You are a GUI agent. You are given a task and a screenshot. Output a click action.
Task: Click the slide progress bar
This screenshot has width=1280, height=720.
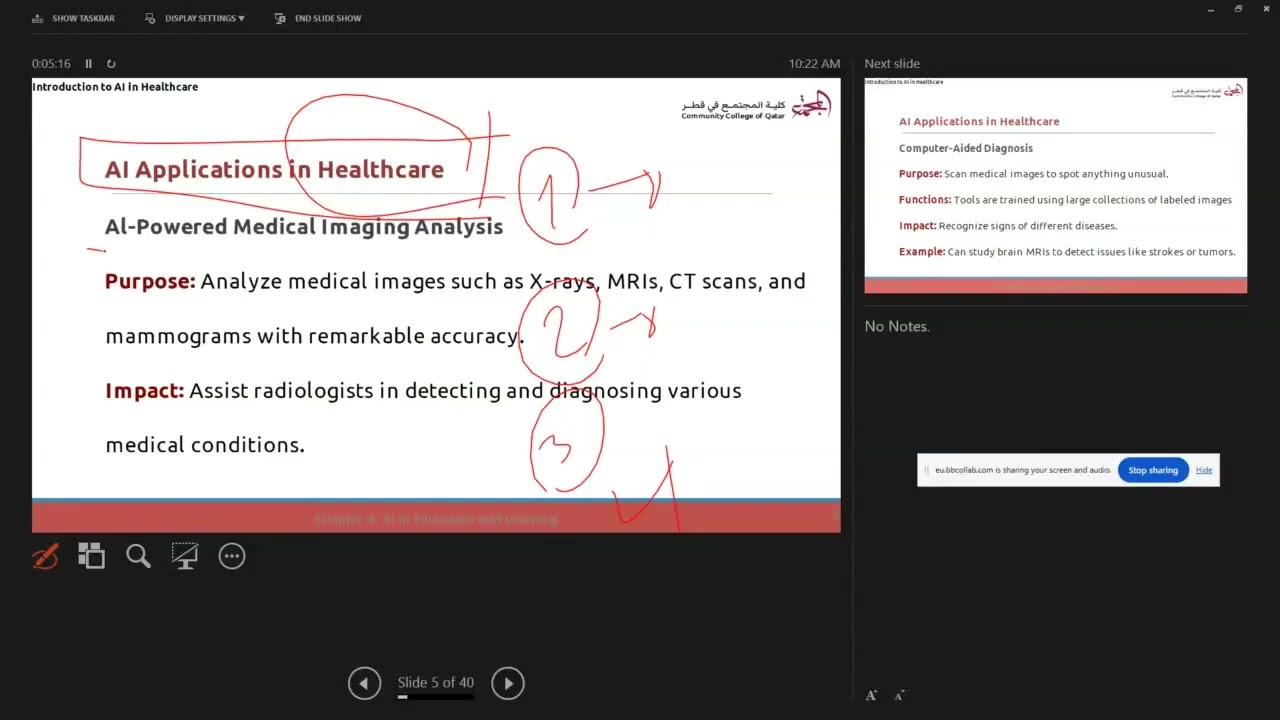pyautogui.click(x=436, y=697)
